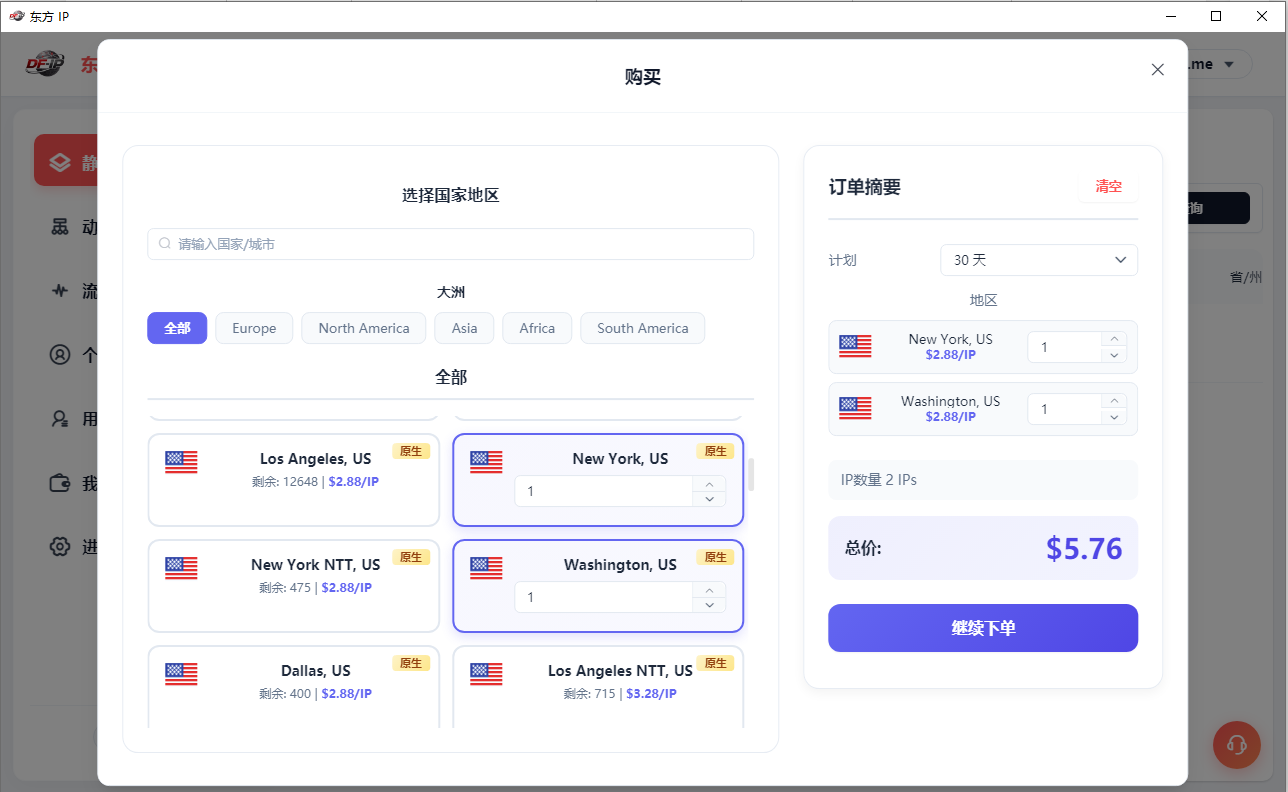Decrease Washington quantity in the order summary
Screen dimensions: 1288x792
coord(1114,416)
